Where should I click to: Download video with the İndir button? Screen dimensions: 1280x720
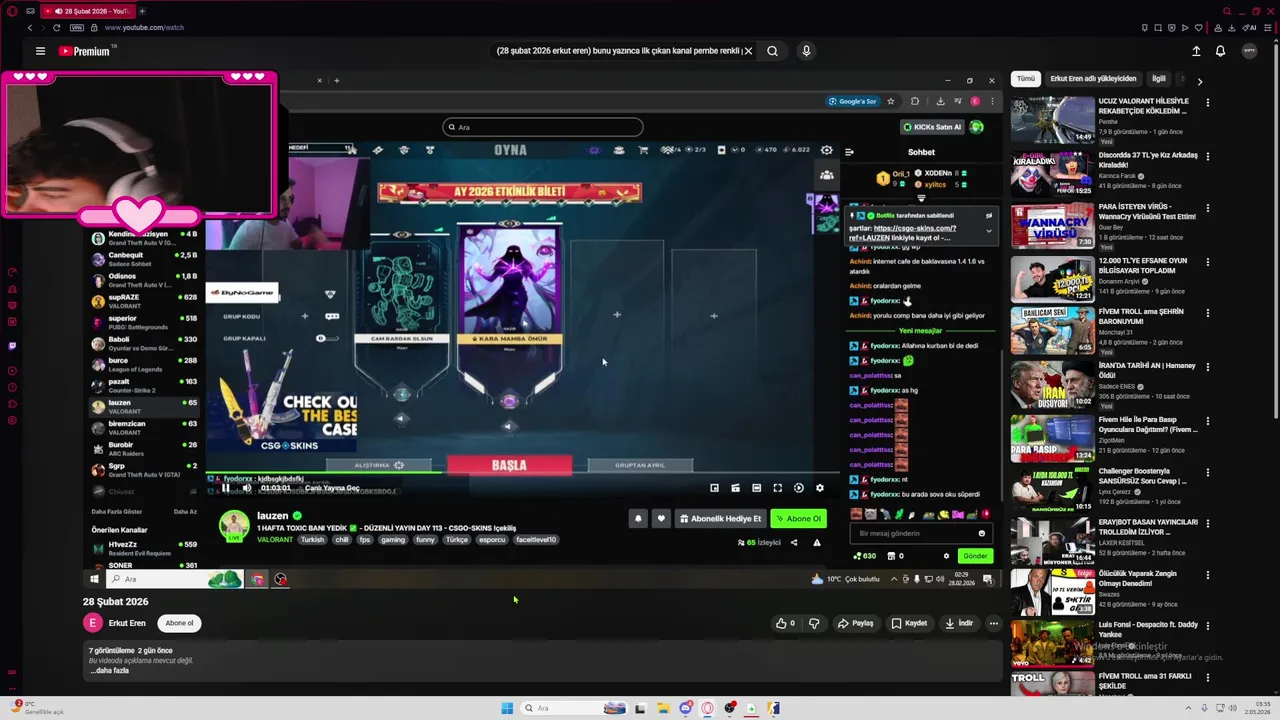959,623
